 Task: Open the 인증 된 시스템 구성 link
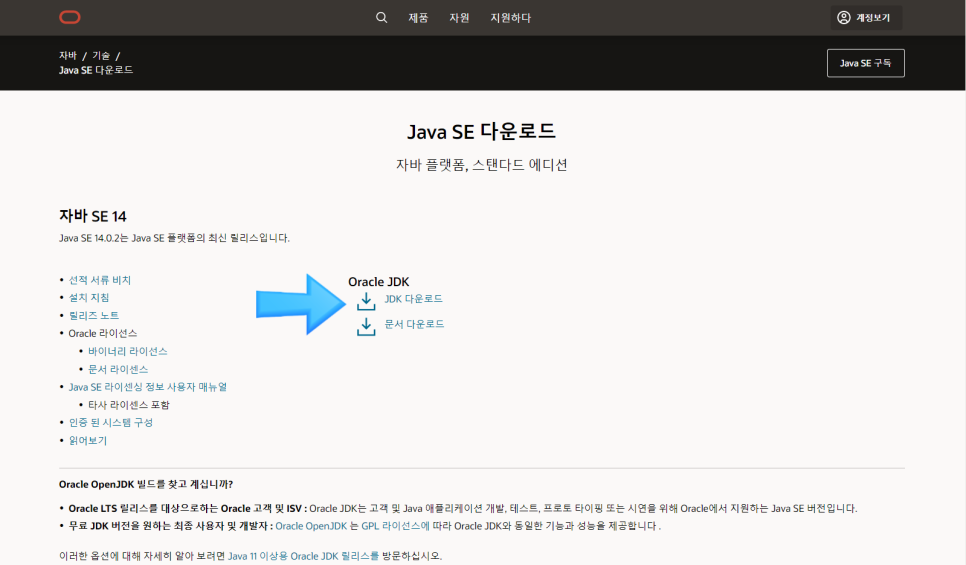(110, 423)
